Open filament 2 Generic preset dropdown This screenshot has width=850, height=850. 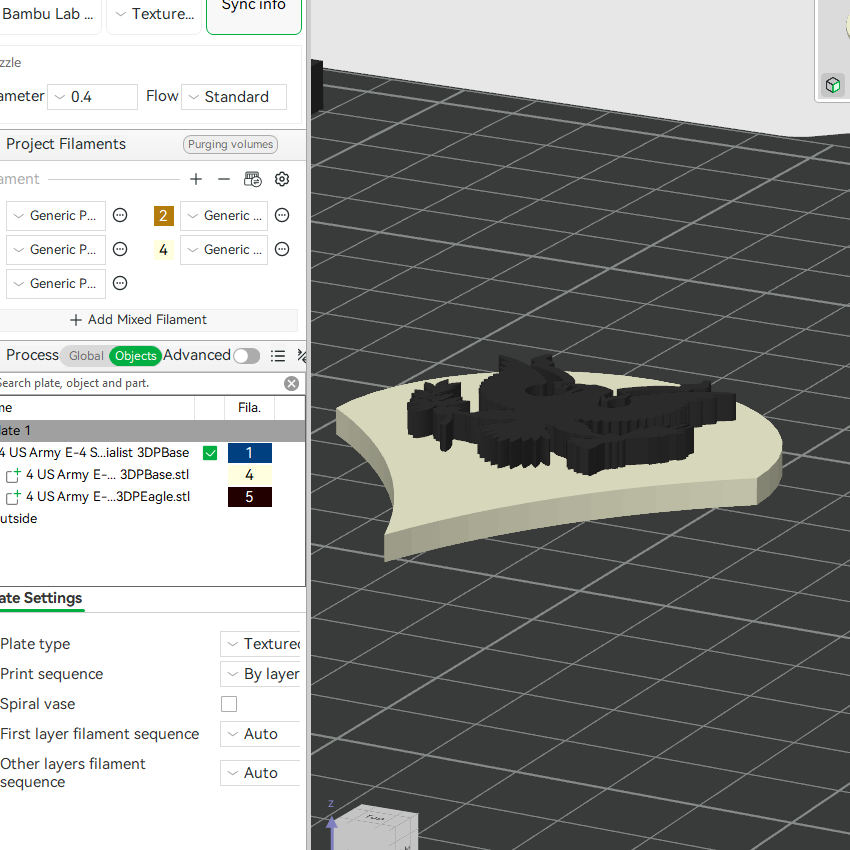(224, 216)
